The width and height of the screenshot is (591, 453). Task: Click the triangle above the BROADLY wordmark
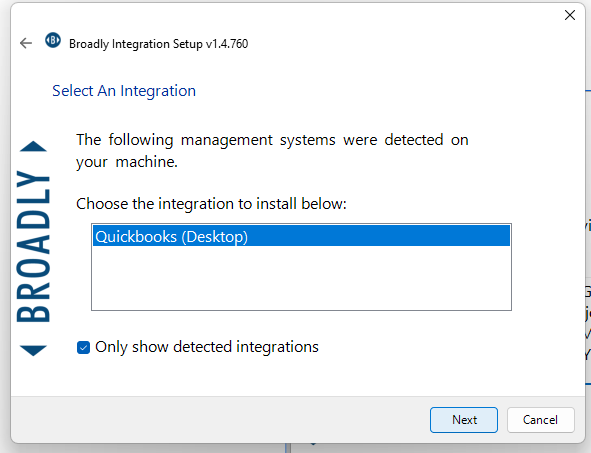33,146
